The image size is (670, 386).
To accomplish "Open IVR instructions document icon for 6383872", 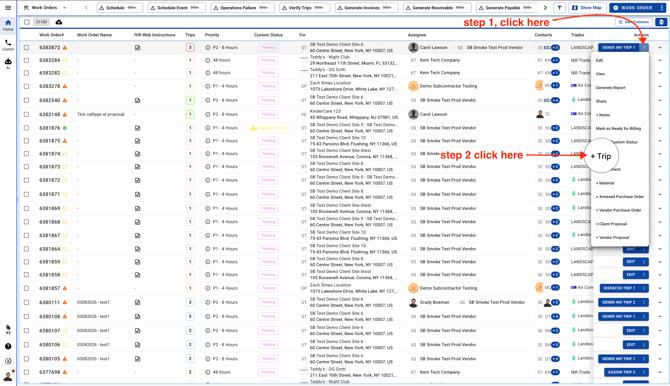I will [x=137, y=47].
